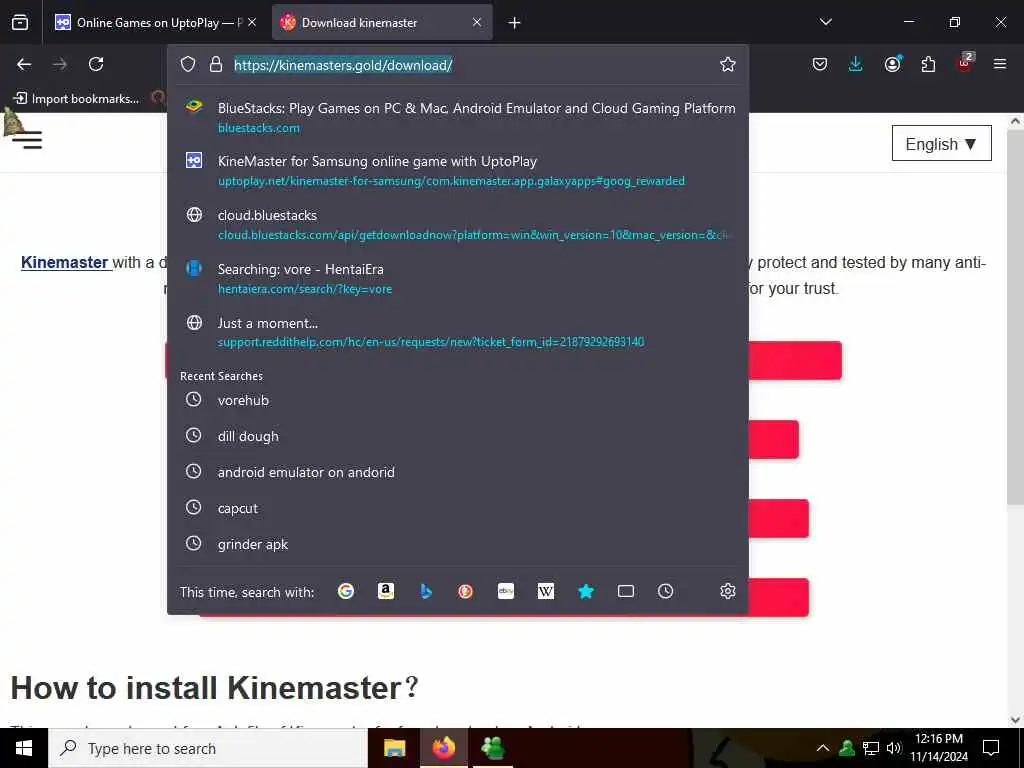The height and width of the screenshot is (768, 1024).
Task: Search this time with Bing
Action: (426, 591)
